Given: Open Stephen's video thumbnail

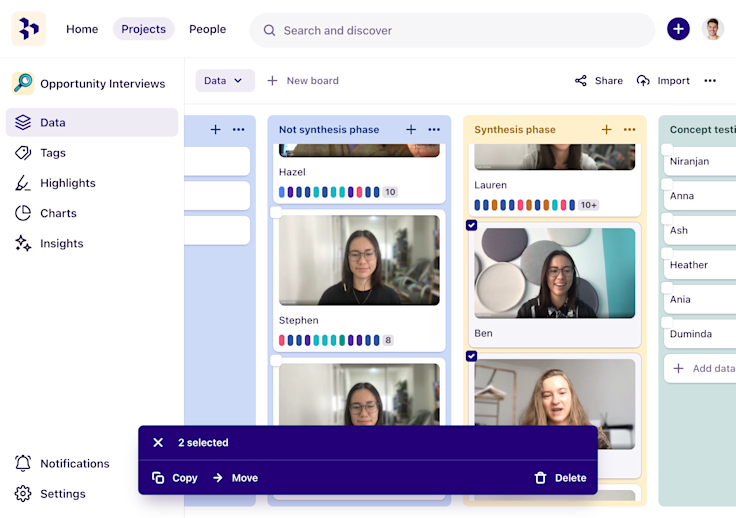Looking at the screenshot, I should click(360, 260).
